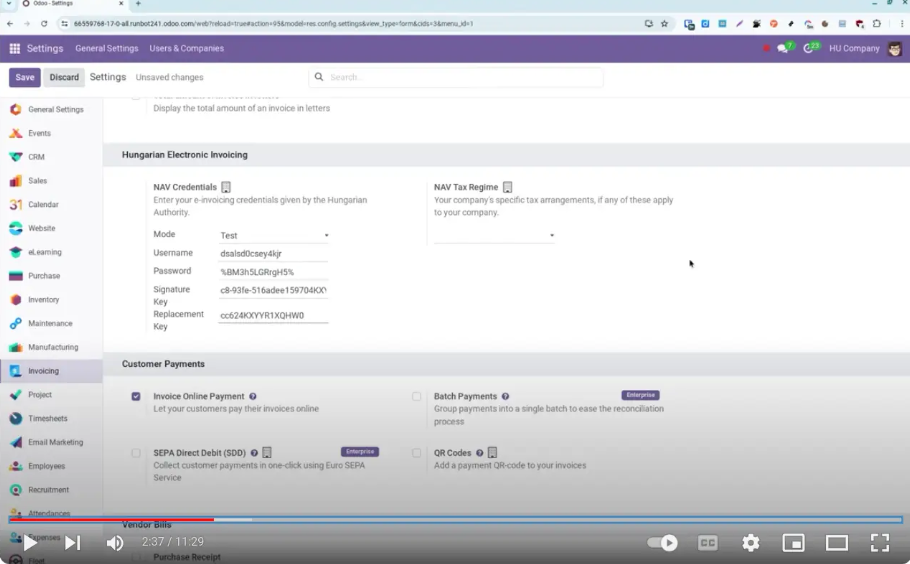Save the settings changes
Screen dimensions: 910x564
(x=25, y=77)
